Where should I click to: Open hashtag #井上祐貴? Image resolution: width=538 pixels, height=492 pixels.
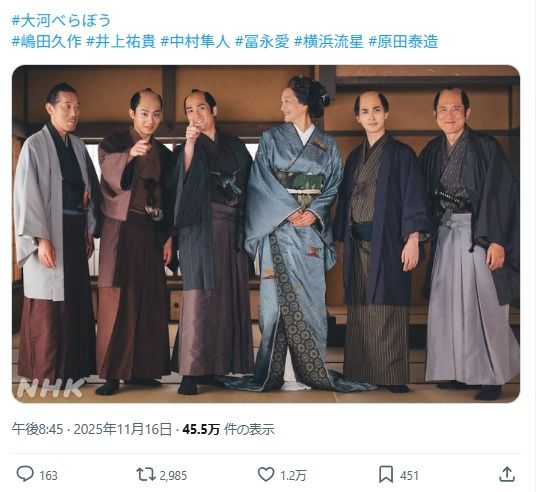[121, 42]
